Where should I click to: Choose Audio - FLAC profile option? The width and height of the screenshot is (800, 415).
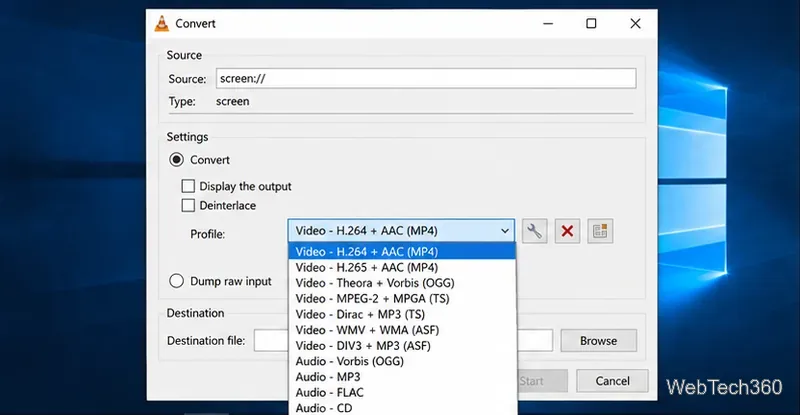pyautogui.click(x=402, y=393)
